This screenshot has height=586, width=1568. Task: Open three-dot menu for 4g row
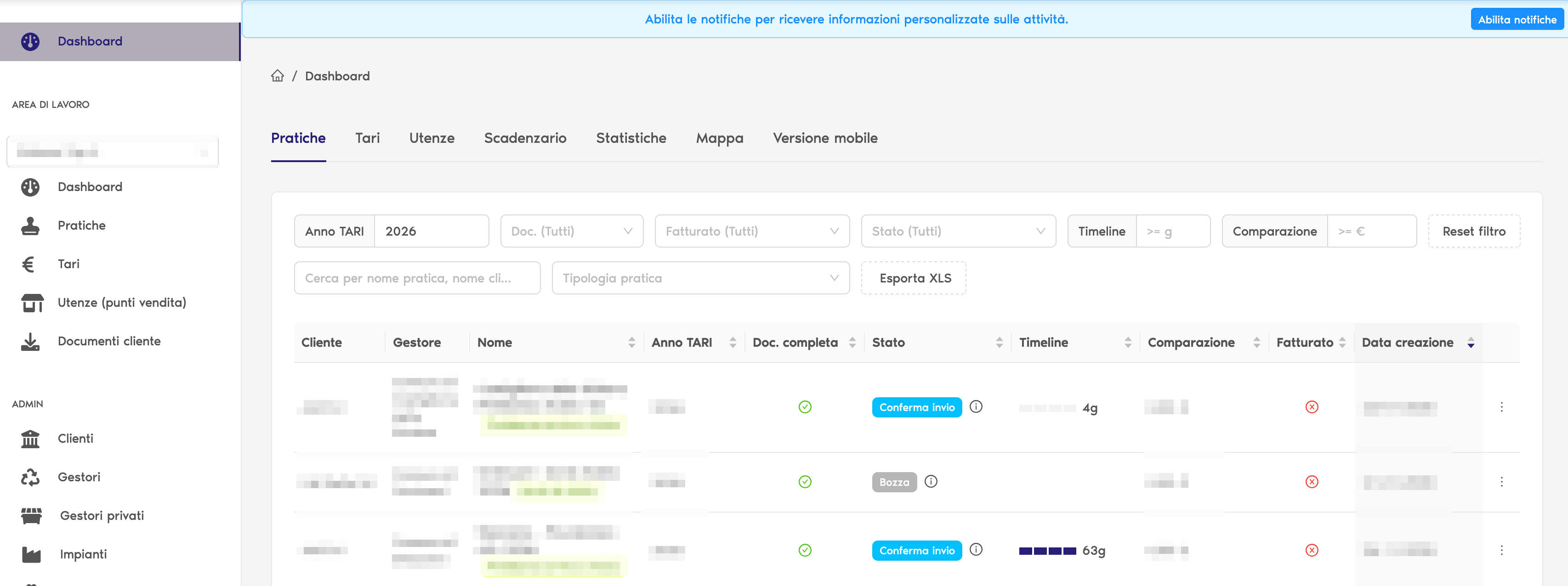point(1501,406)
